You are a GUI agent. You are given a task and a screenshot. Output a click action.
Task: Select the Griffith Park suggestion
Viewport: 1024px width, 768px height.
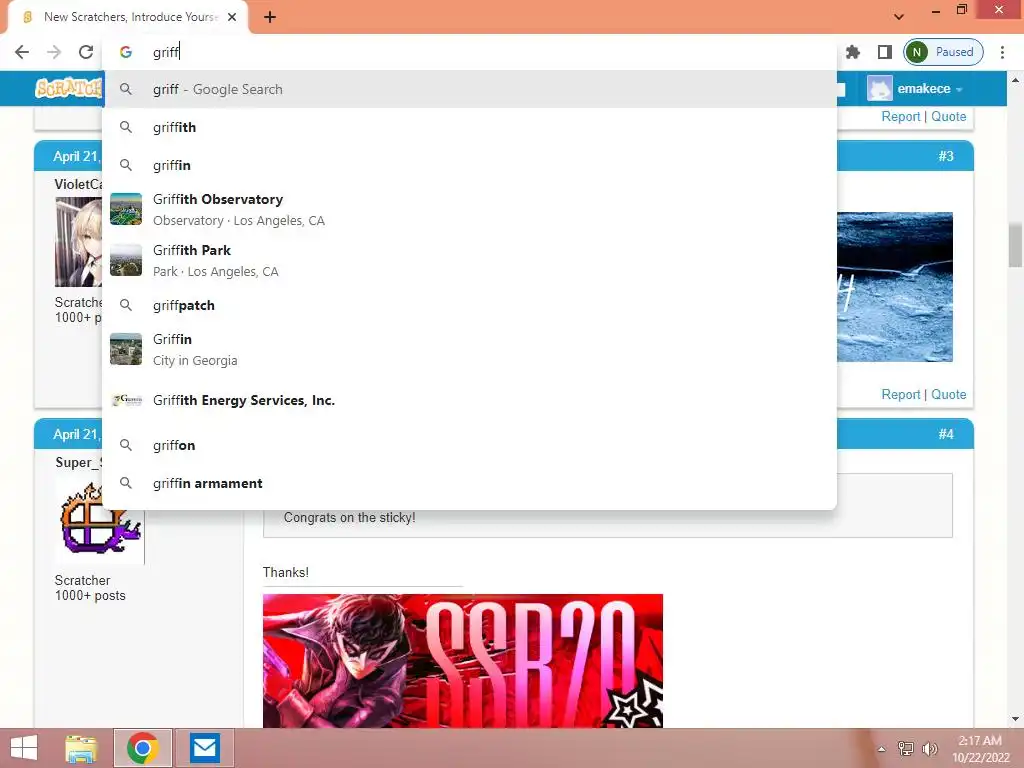[469, 261]
